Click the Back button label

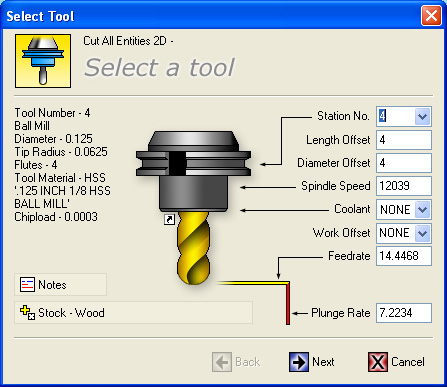click(247, 362)
